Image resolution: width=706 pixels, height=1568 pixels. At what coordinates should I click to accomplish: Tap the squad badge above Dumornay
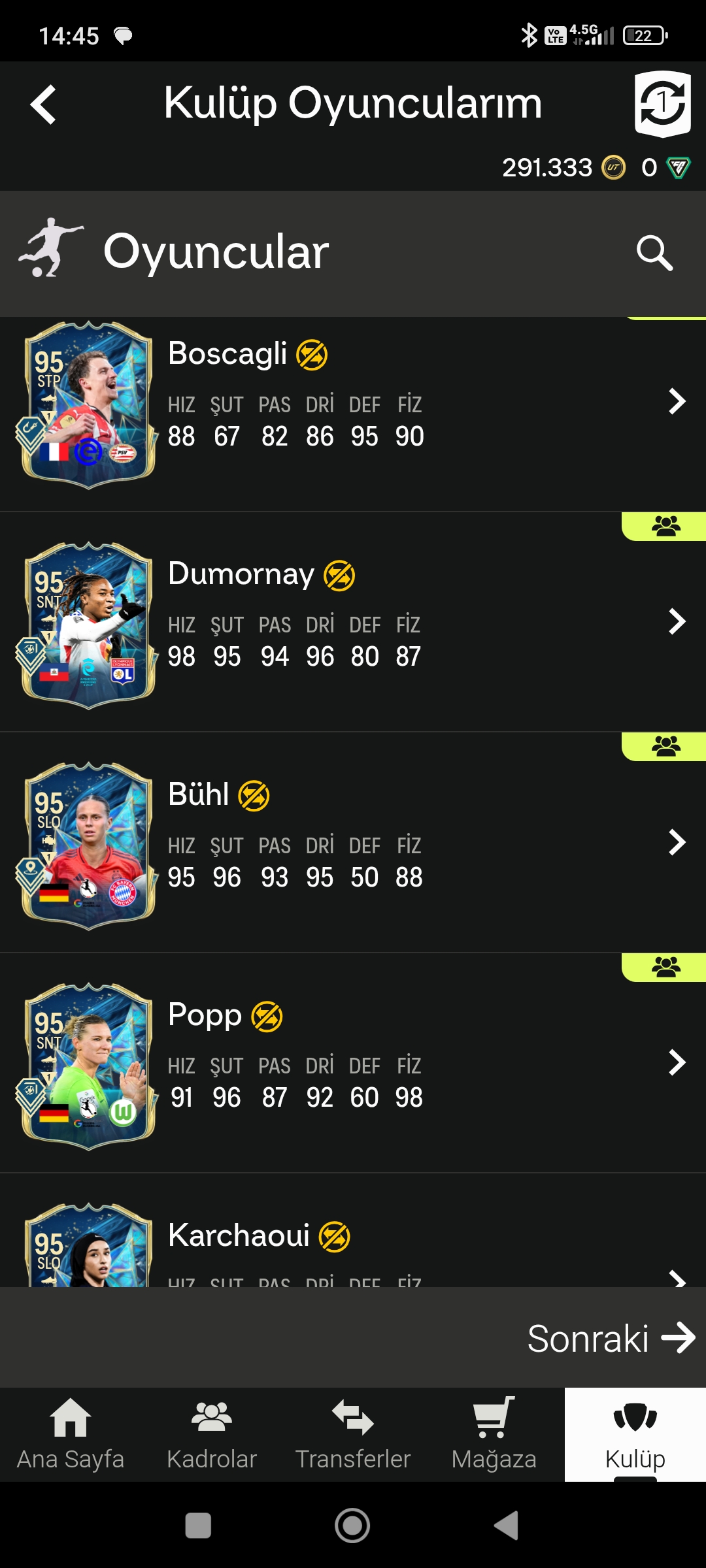point(664,526)
